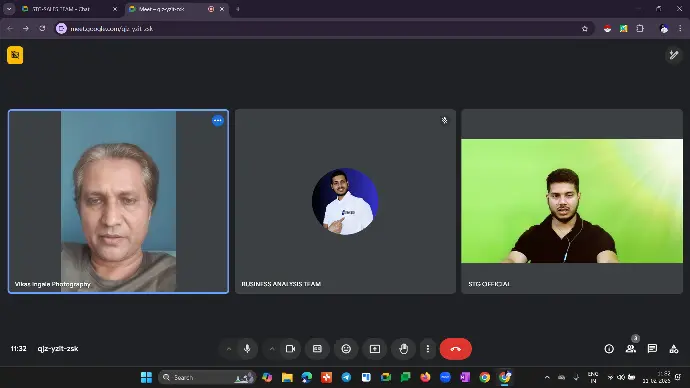Raise hand using the hand icon
The image size is (690, 388).
[x=404, y=349]
